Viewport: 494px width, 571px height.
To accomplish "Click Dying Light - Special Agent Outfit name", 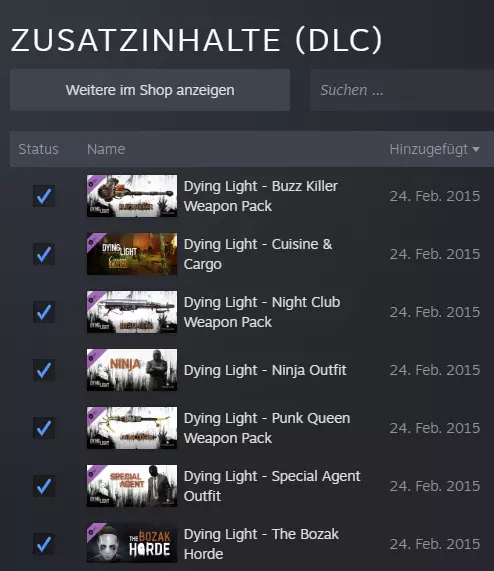I will coord(272,486).
